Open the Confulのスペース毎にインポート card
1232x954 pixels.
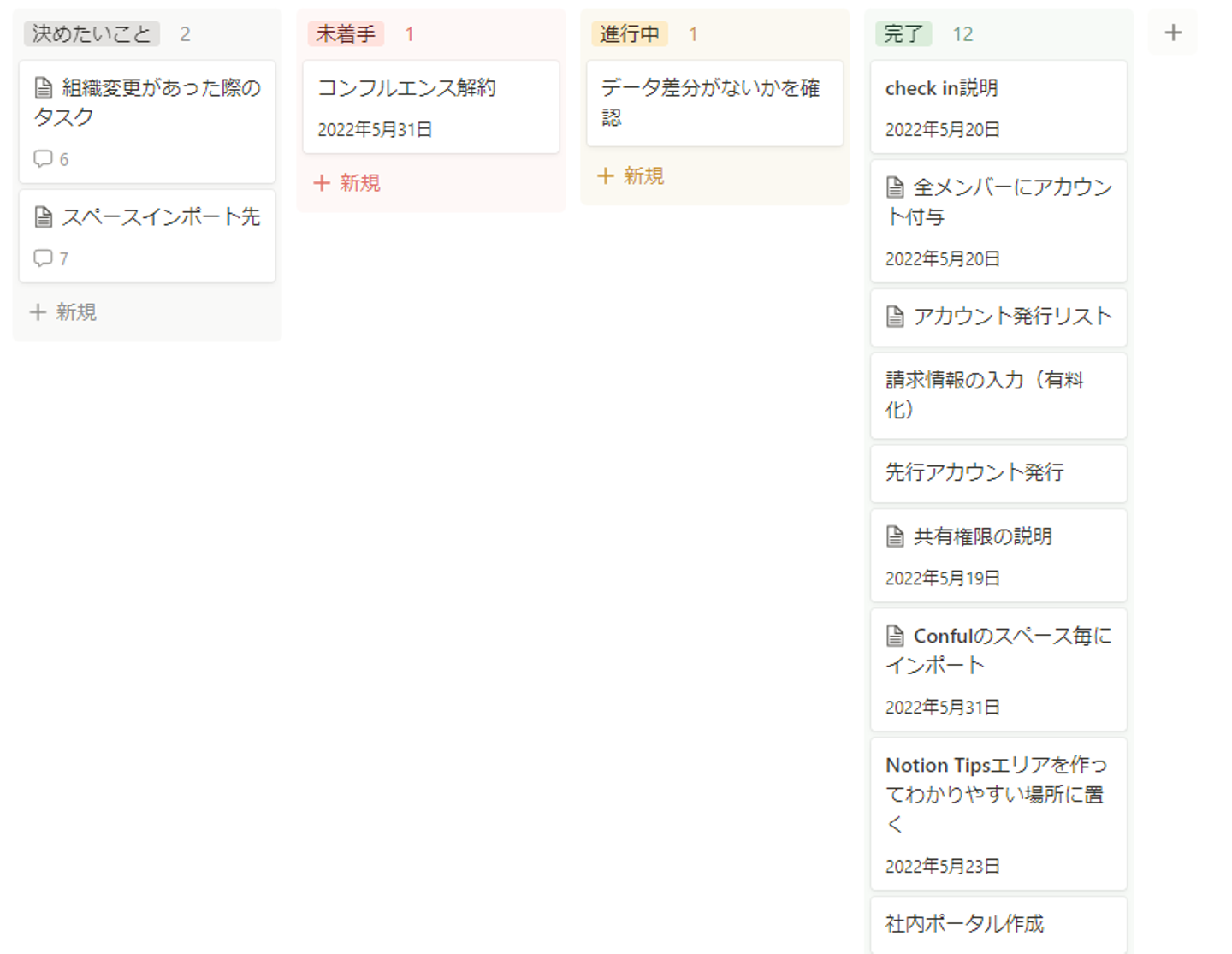point(998,670)
